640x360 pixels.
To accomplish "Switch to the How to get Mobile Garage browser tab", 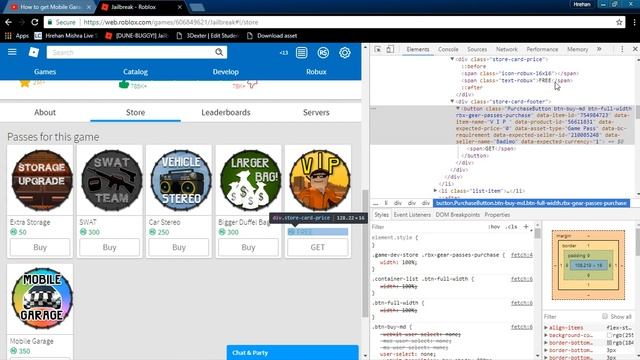I will pos(50,7).
